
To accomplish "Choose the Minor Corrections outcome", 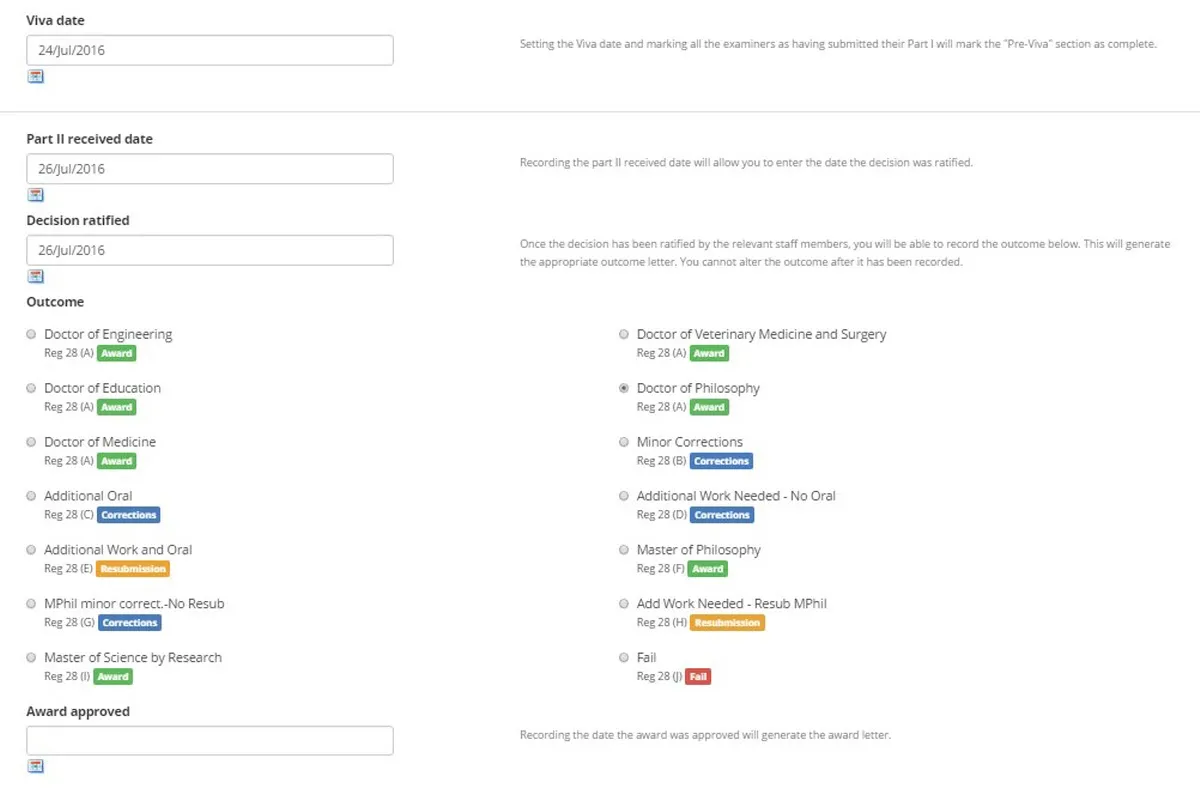I will [623, 442].
